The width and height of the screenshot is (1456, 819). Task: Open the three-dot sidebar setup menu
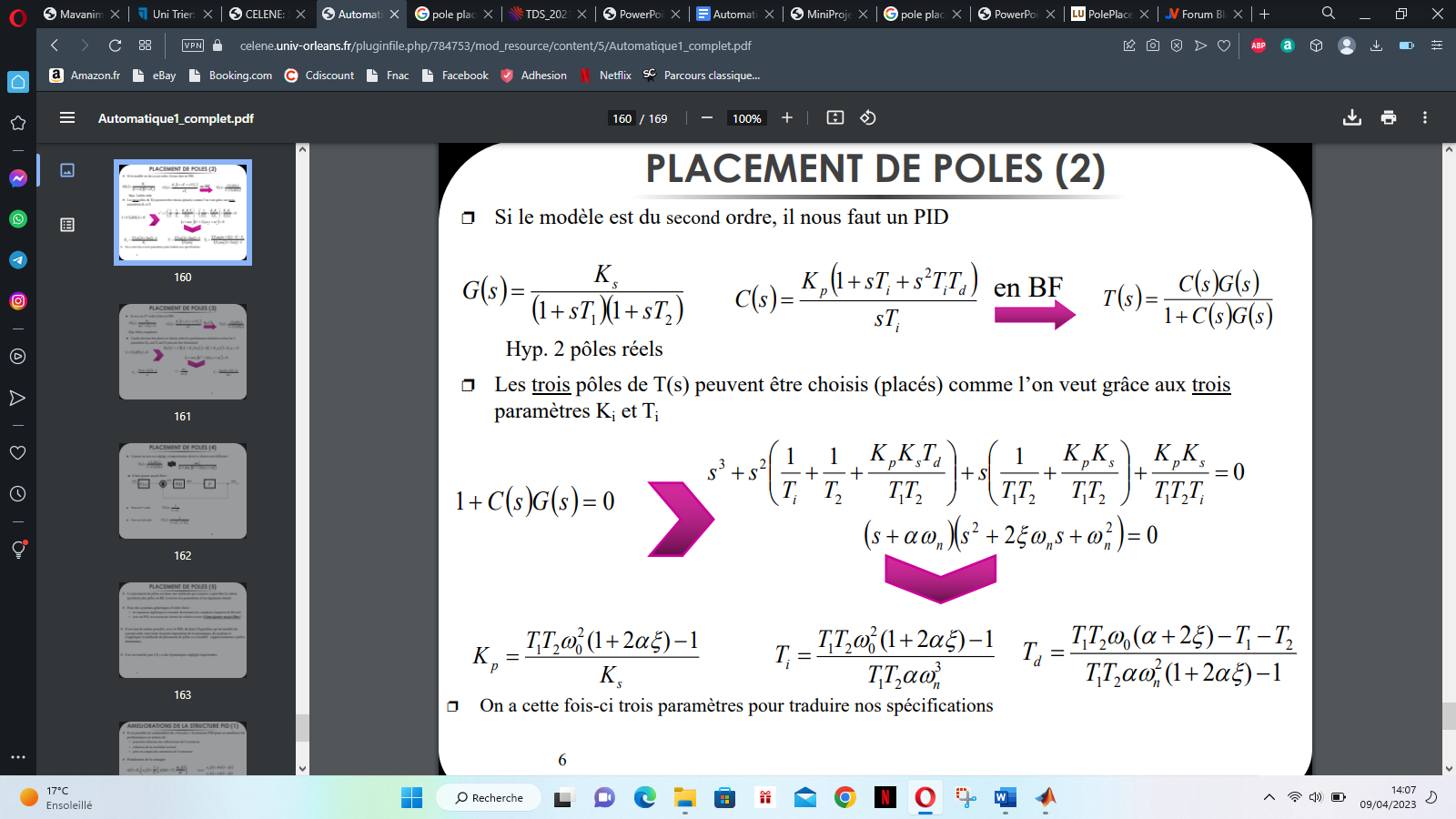(x=18, y=757)
